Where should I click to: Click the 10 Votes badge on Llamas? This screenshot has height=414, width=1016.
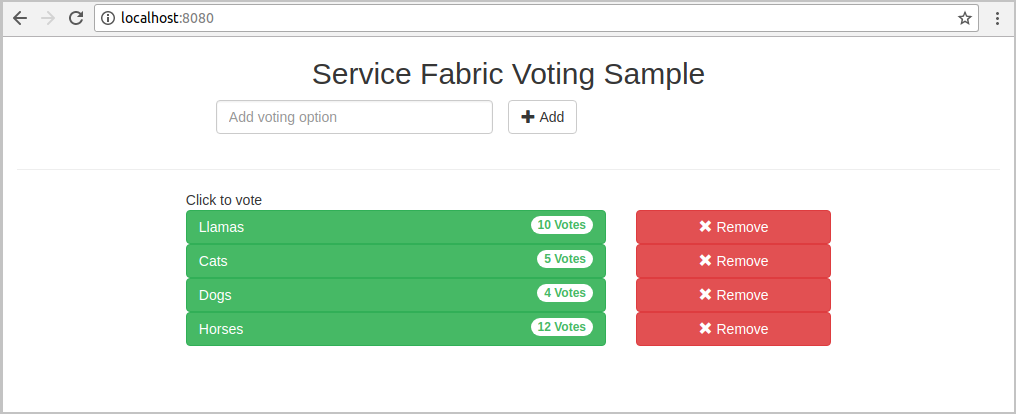point(561,225)
